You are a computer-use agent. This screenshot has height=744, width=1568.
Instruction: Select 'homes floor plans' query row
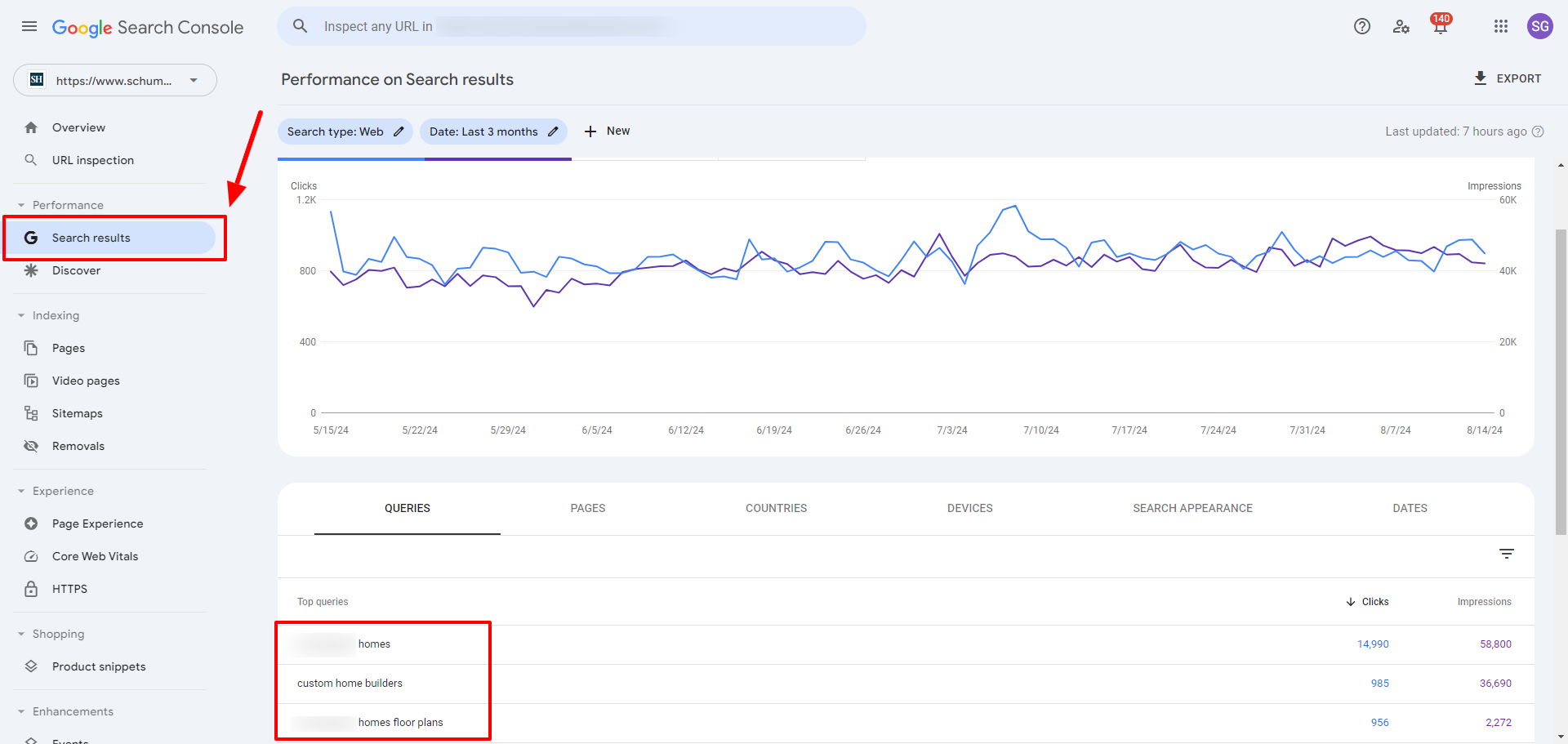[906, 723]
